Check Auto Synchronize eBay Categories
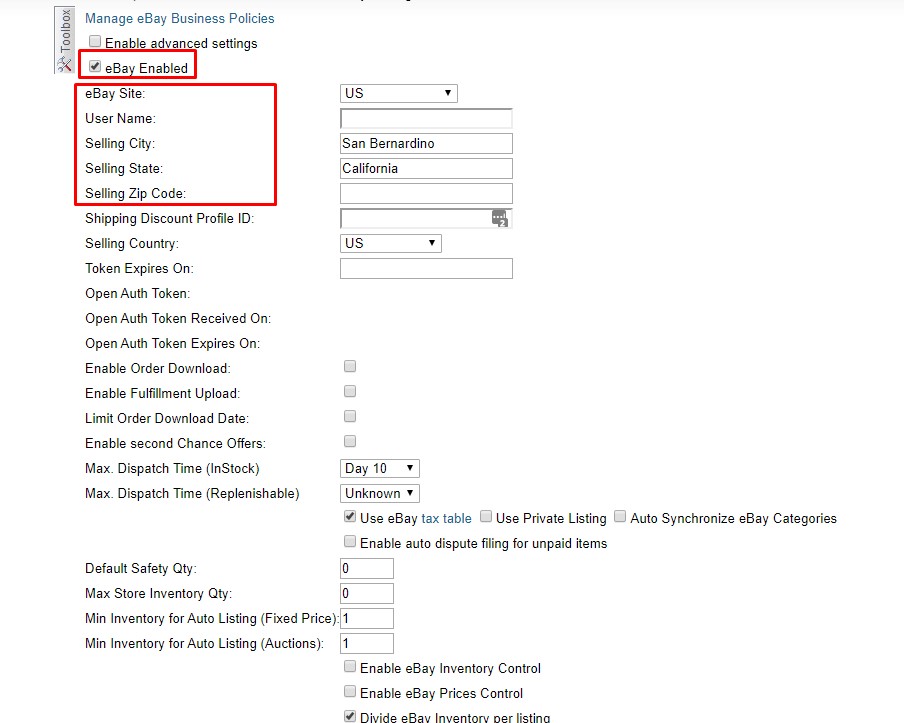 pyautogui.click(x=620, y=517)
